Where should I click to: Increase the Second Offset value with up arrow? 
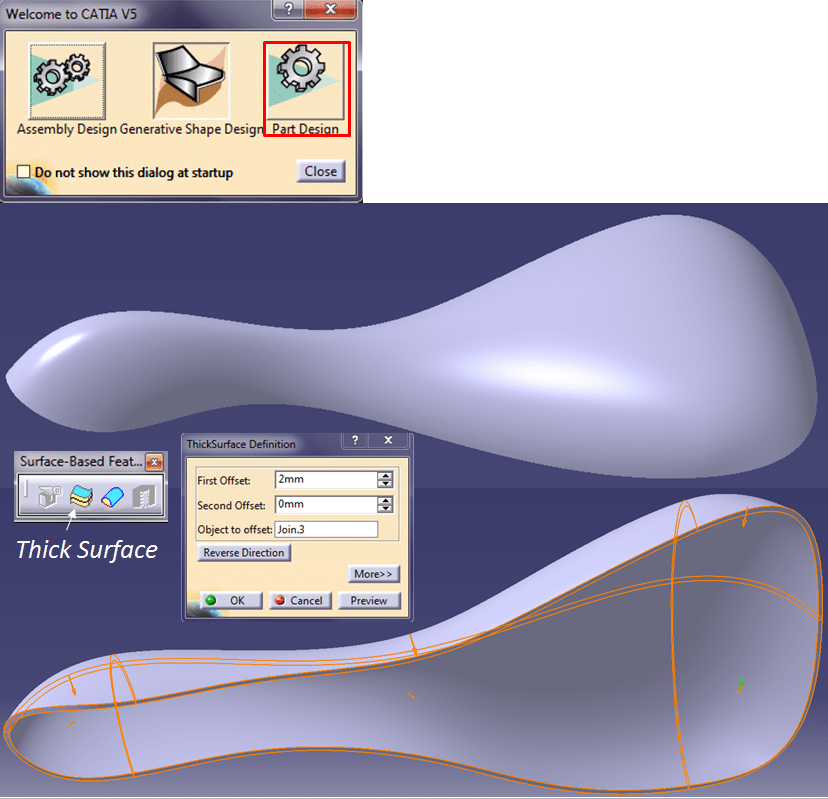click(x=385, y=500)
